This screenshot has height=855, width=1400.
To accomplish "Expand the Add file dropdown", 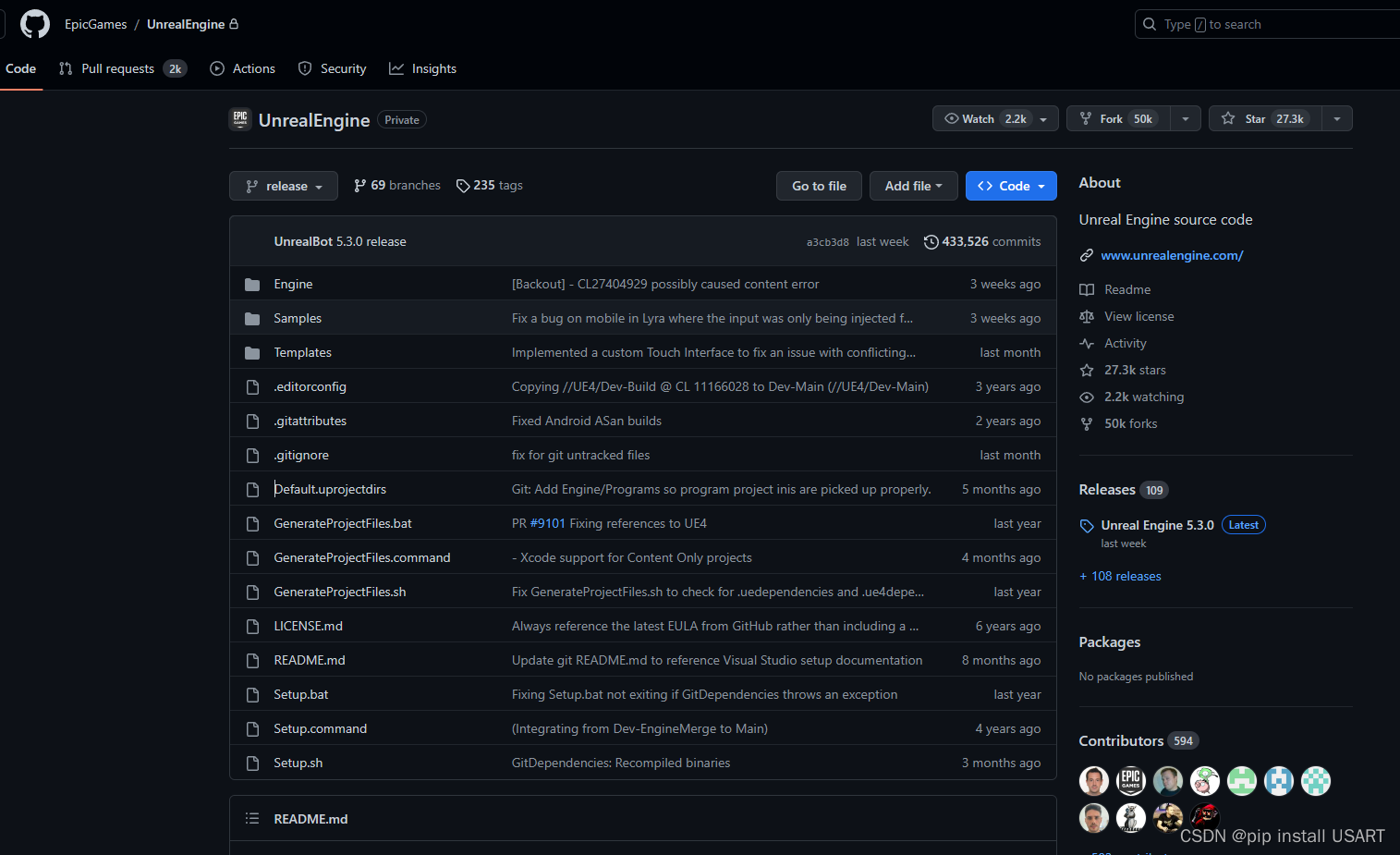I will click(913, 186).
